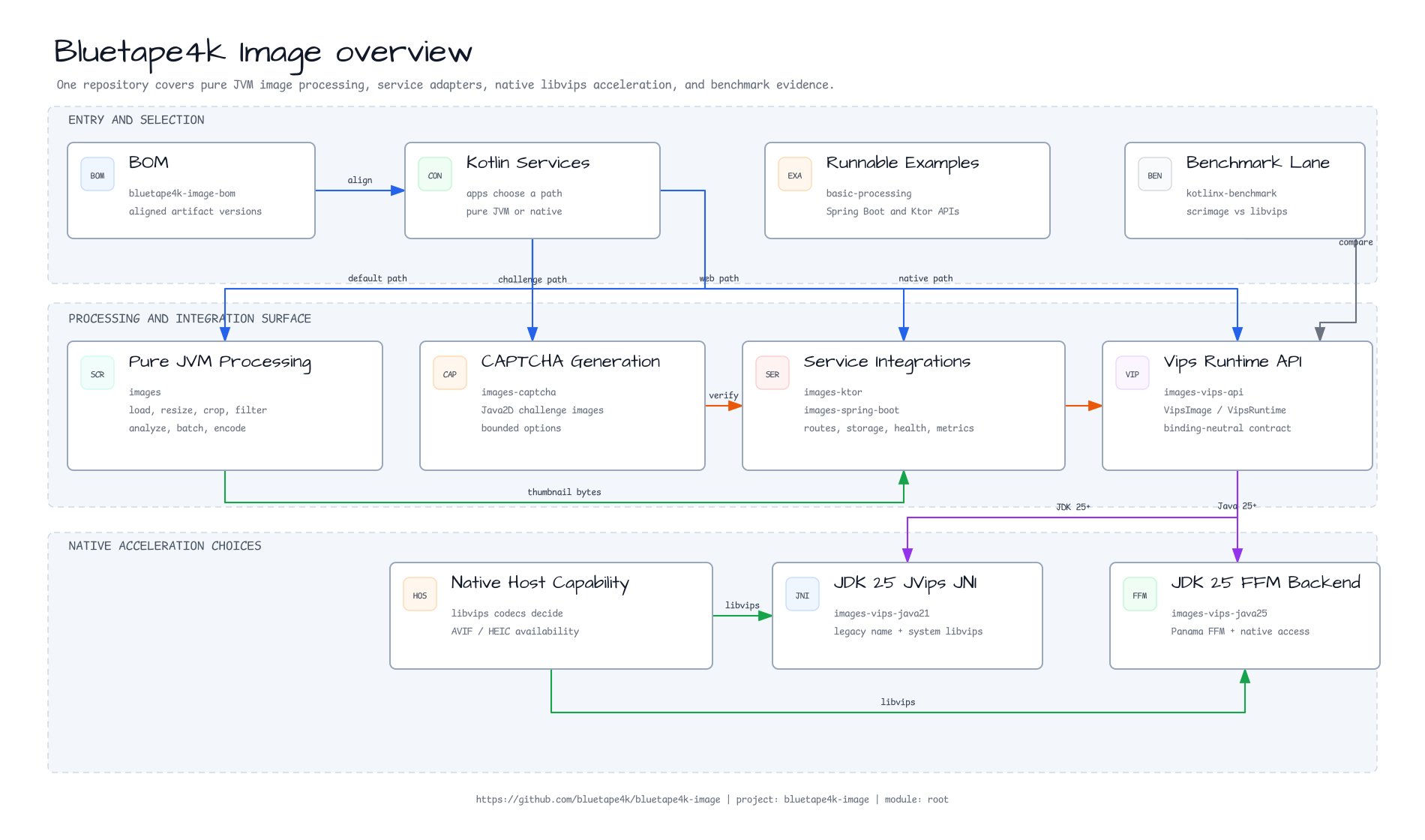Click 'analyze, batch, encode' text
Image resolution: width=1425 pixels, height=840 pixels.
pyautogui.click(x=187, y=428)
